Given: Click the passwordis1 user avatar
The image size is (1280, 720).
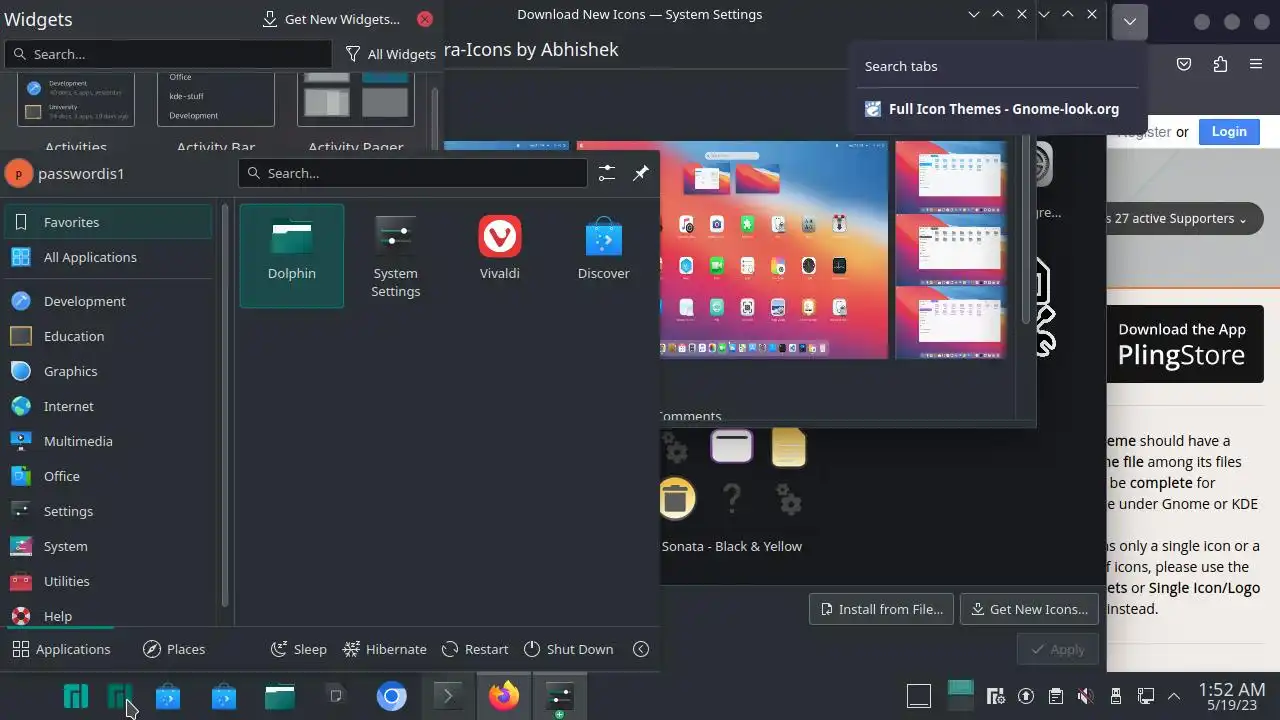Looking at the screenshot, I should [x=19, y=173].
